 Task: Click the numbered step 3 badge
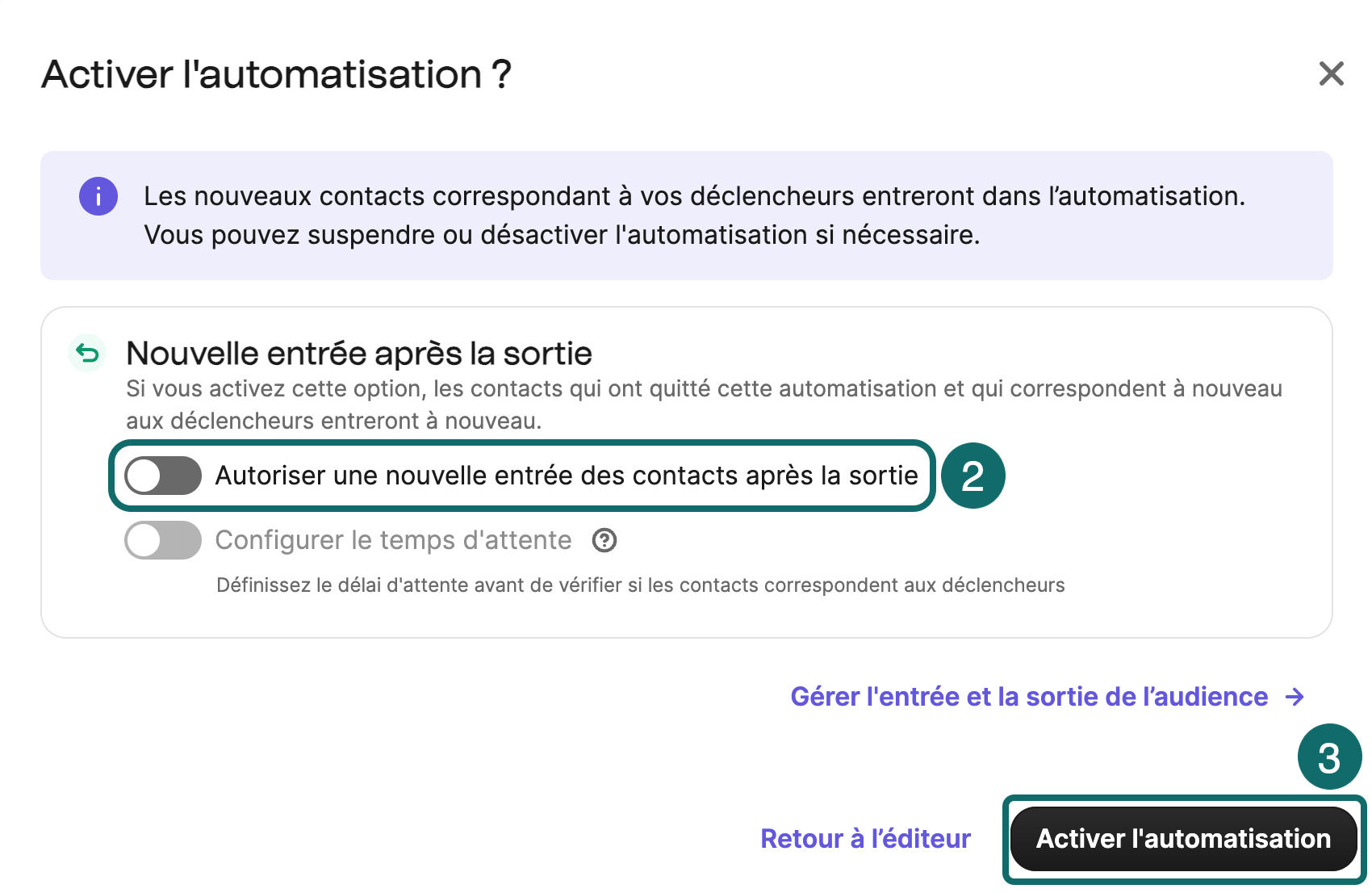point(1328,757)
